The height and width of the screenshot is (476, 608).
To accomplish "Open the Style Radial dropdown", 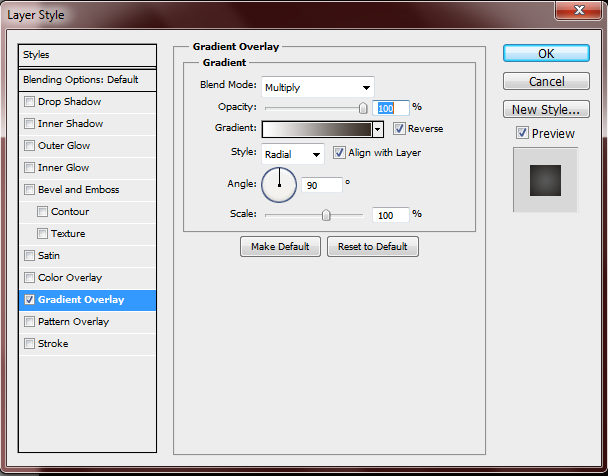I will click(x=293, y=154).
